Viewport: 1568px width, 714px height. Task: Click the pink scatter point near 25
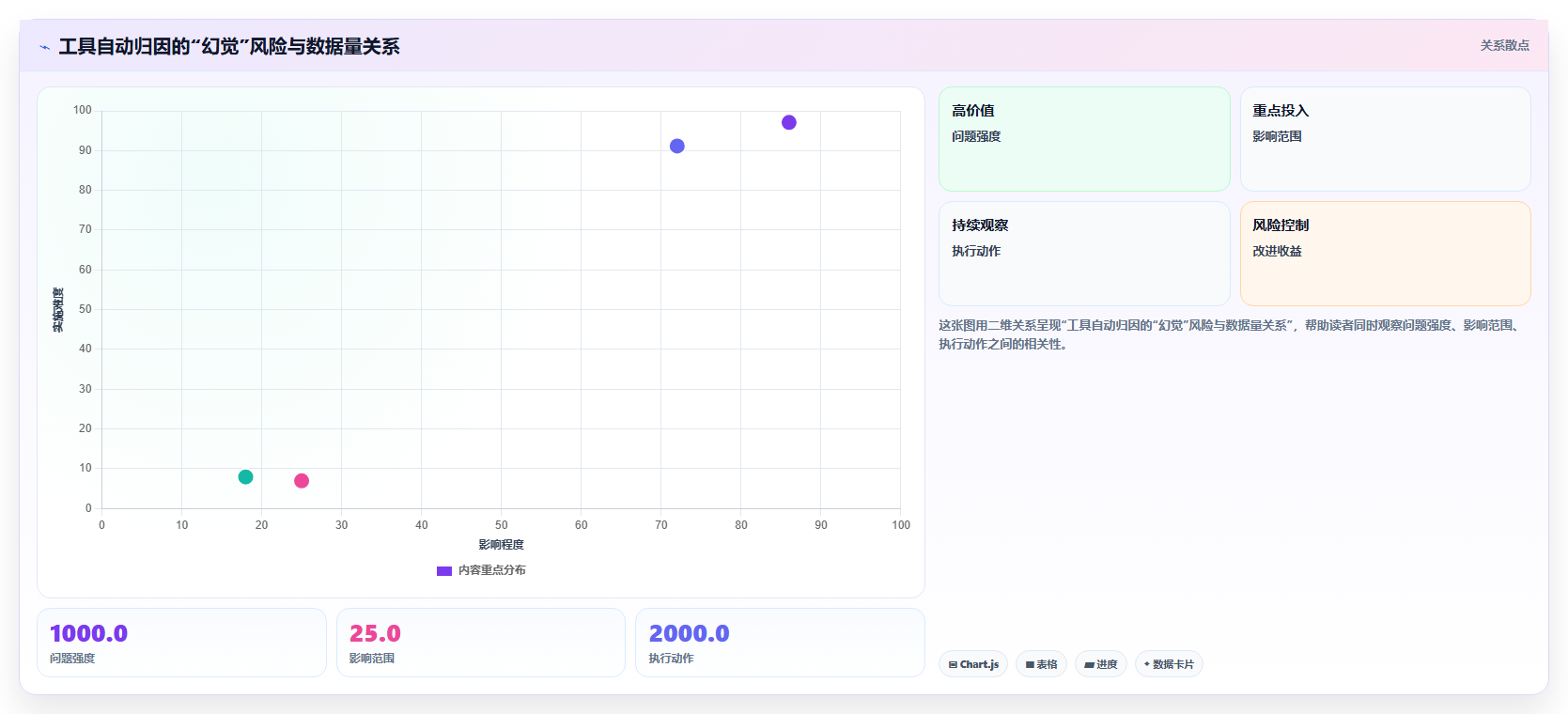[x=302, y=480]
